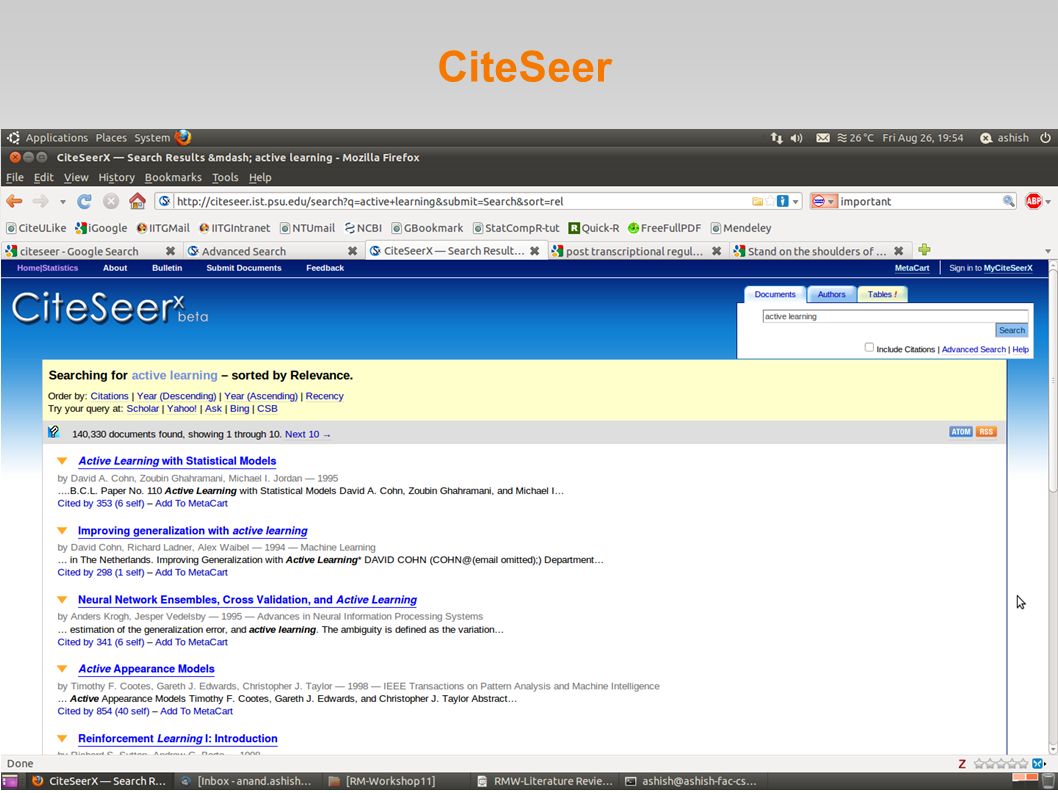Open the Cited by 854 link
The width and height of the screenshot is (1058, 793).
[x=101, y=711]
